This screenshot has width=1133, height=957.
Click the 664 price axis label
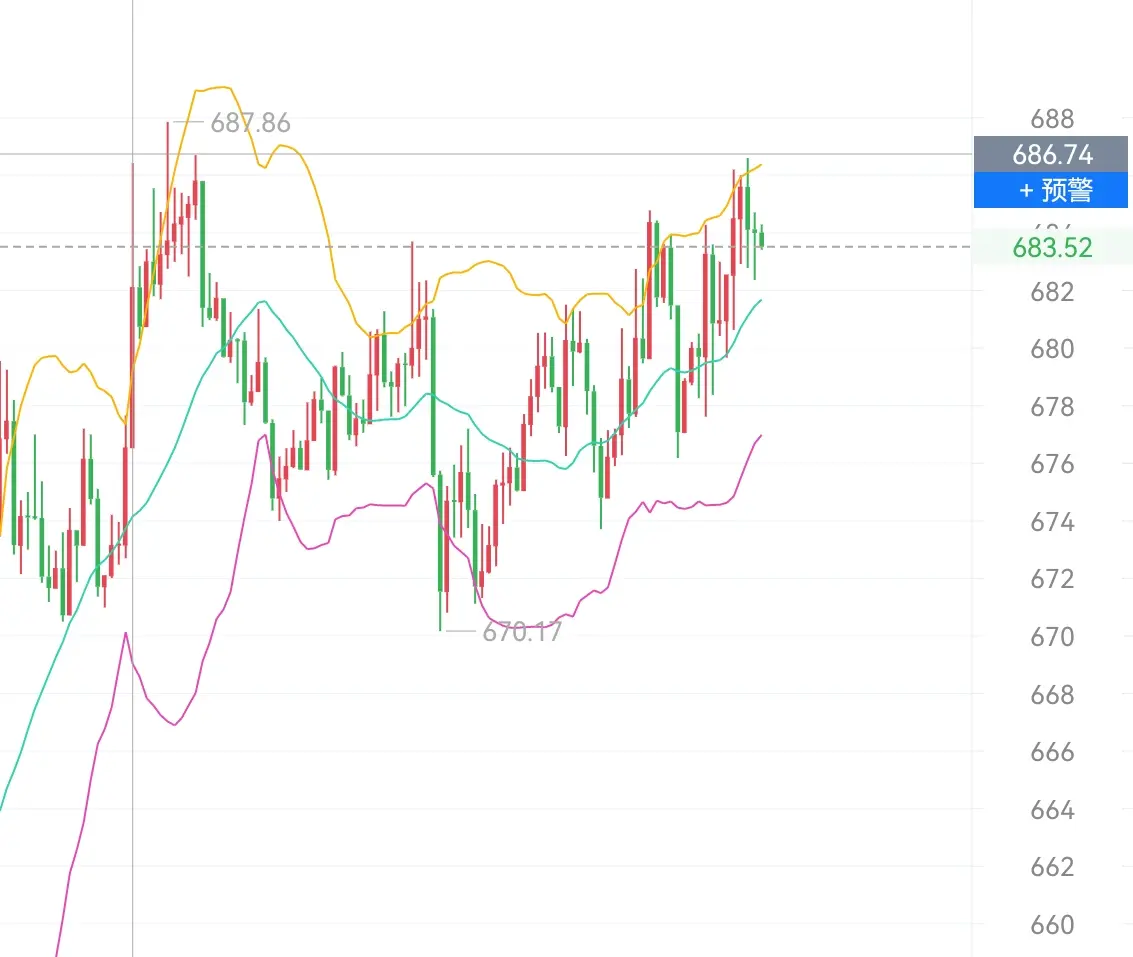[1052, 810]
